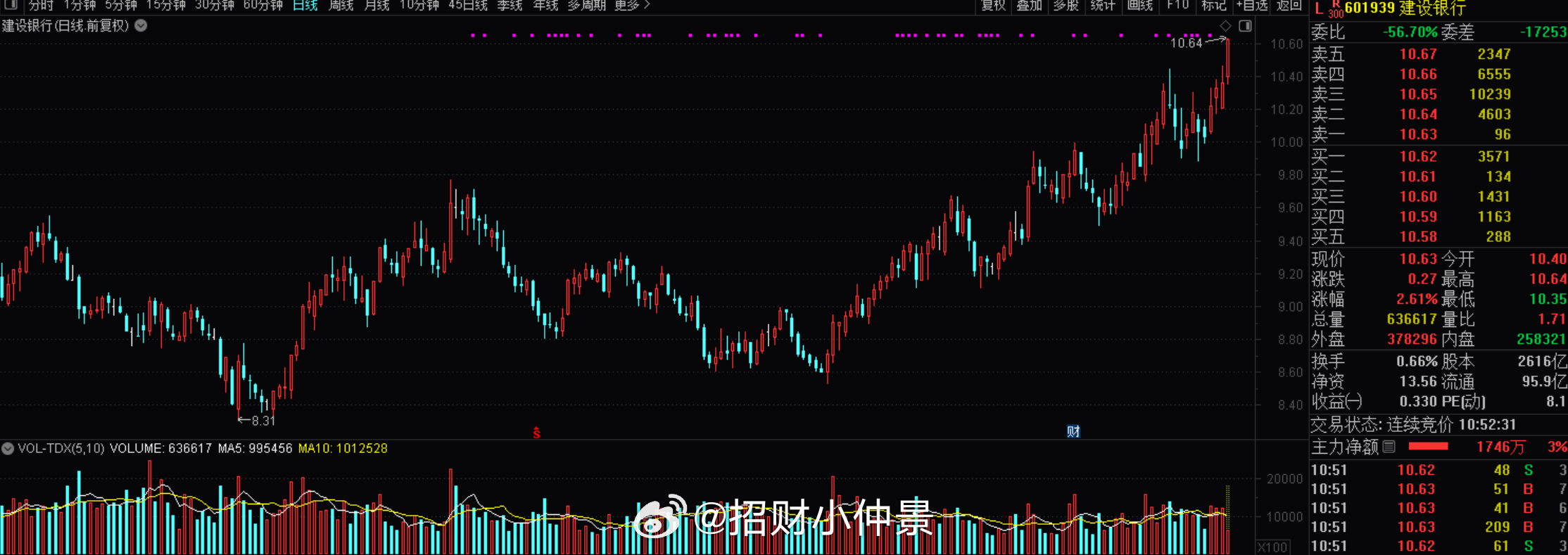Switch to 1分钟 period
The image size is (1568, 555).
point(79,6)
